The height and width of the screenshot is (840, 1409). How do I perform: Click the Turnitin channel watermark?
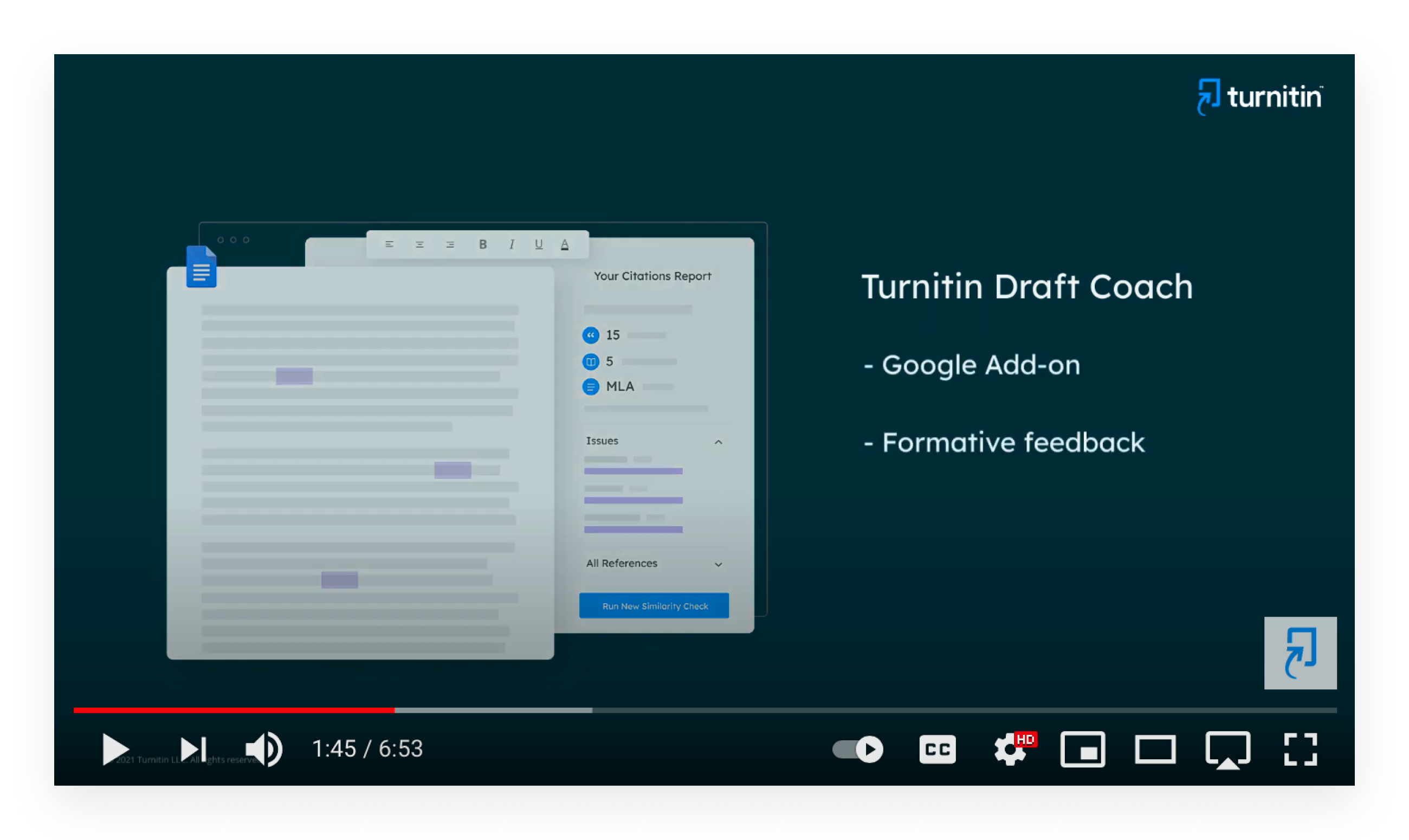coord(1300,652)
